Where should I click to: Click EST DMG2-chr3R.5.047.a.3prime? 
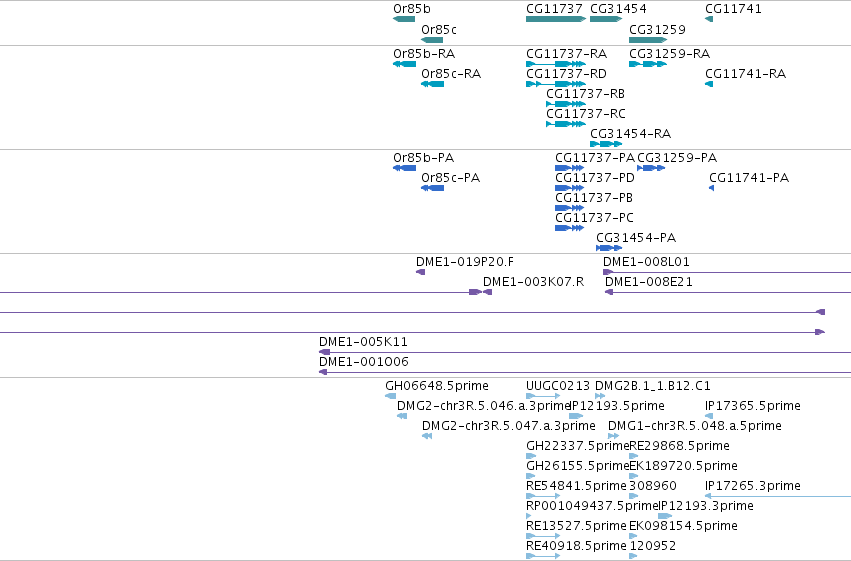point(509,426)
